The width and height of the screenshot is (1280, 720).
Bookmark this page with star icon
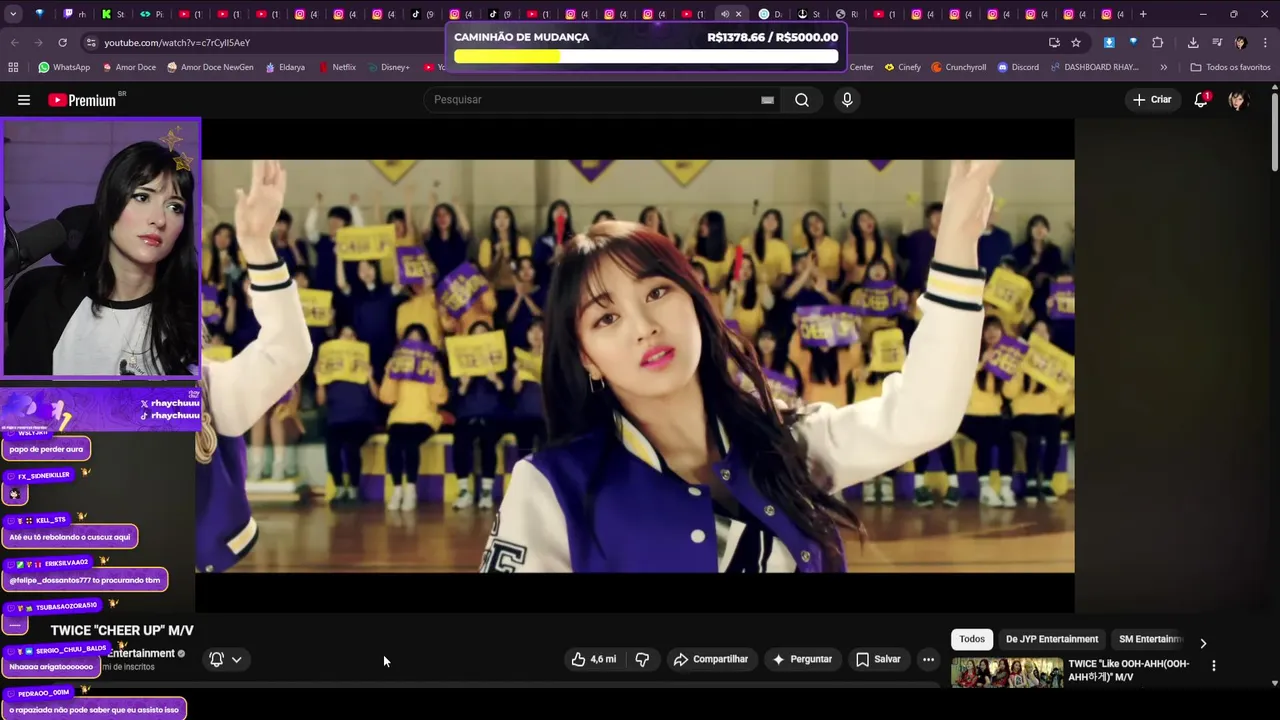click(1076, 43)
